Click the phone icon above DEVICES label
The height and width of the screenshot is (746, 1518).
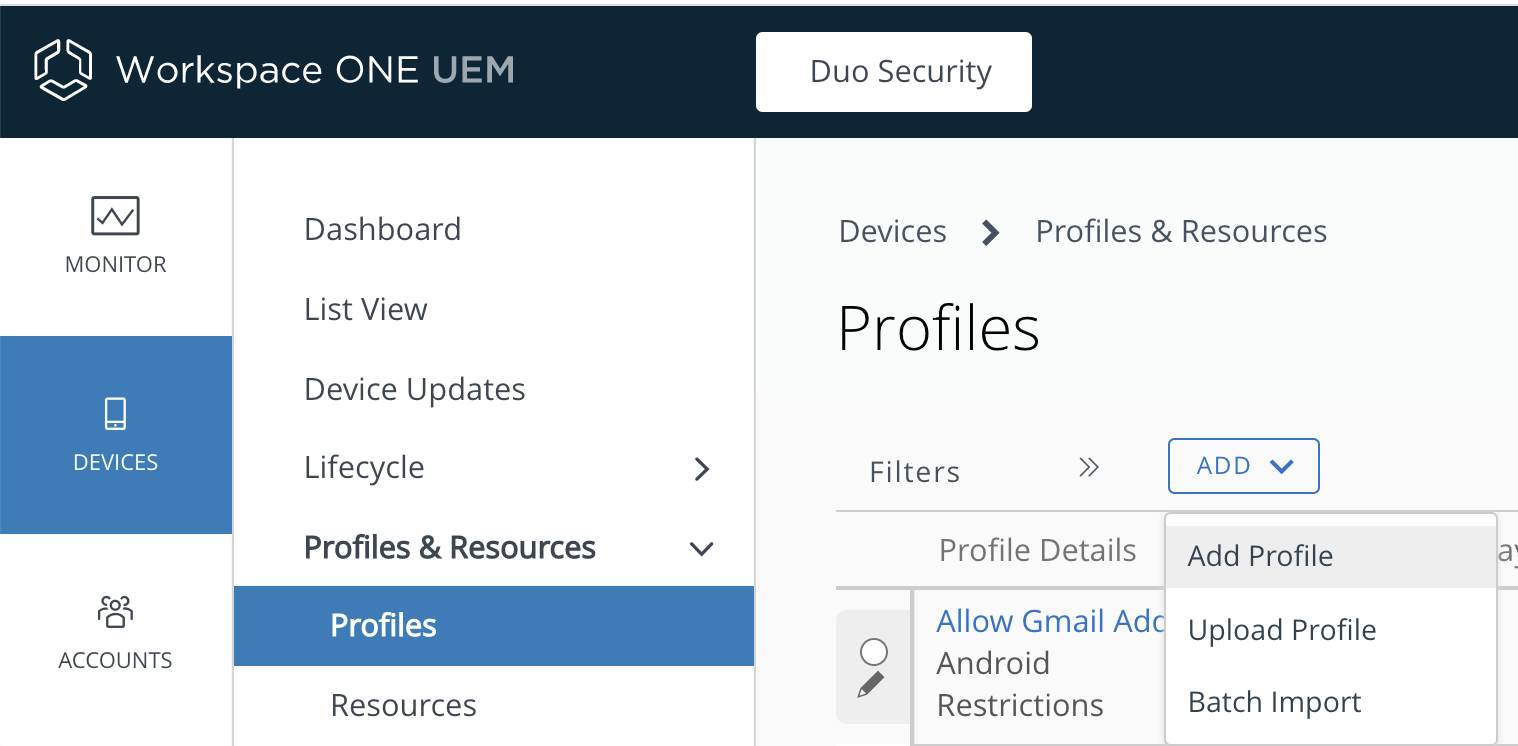[115, 413]
